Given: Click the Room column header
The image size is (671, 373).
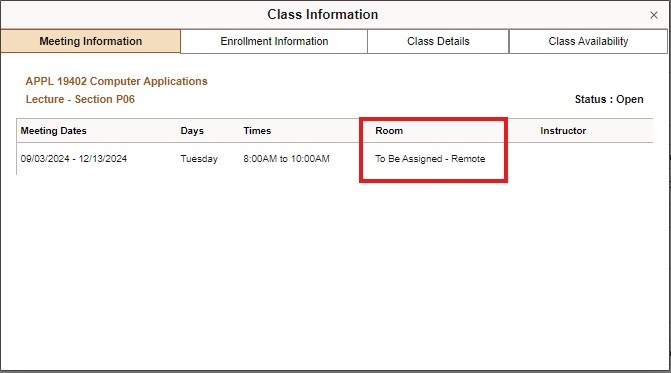Looking at the screenshot, I should (x=389, y=131).
